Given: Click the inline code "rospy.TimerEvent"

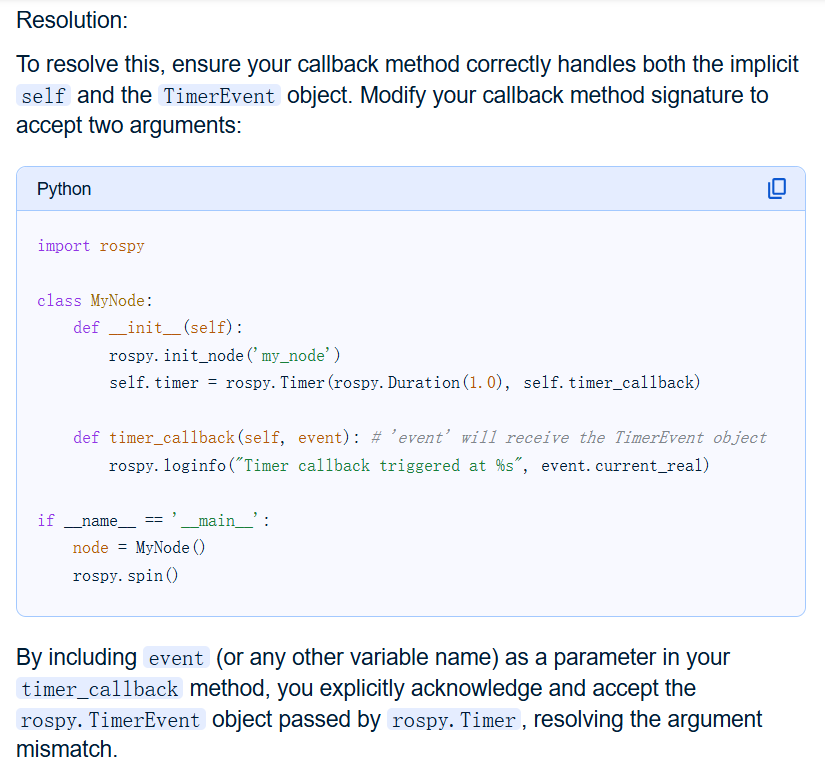Looking at the screenshot, I should (x=110, y=720).
